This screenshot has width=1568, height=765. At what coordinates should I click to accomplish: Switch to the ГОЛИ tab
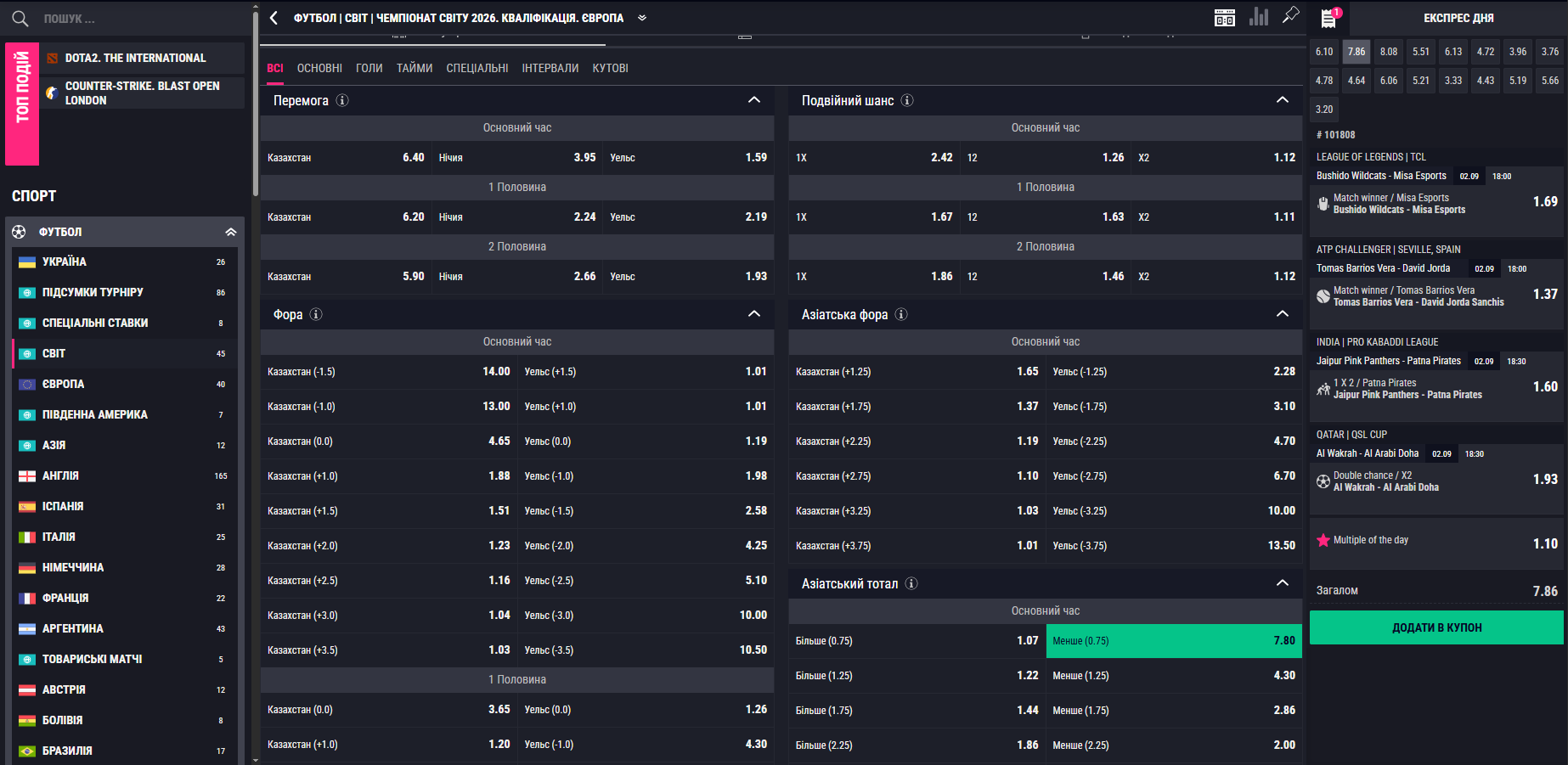pos(369,68)
